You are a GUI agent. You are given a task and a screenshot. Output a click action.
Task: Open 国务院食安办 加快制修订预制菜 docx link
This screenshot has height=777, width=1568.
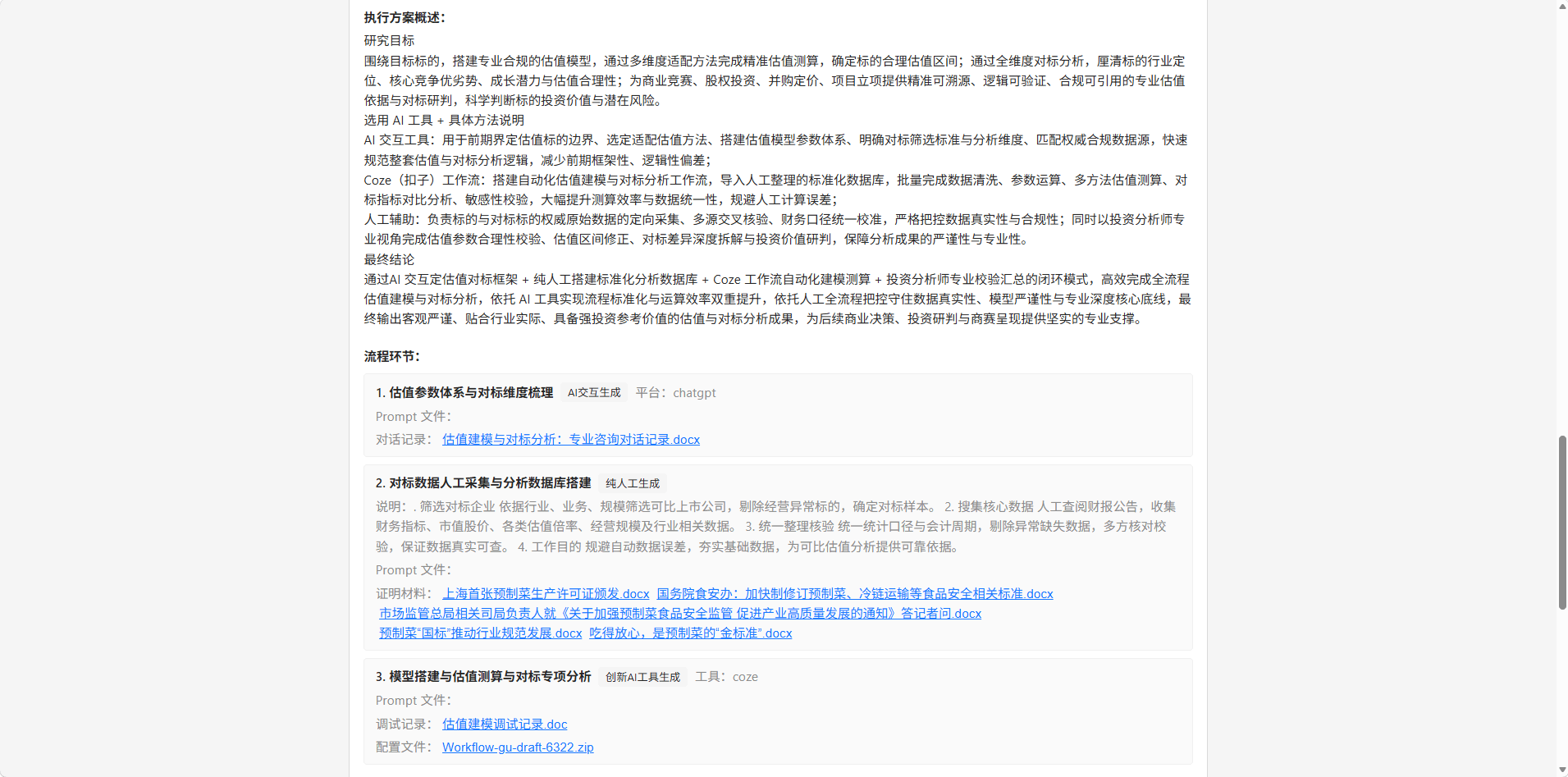click(x=855, y=594)
